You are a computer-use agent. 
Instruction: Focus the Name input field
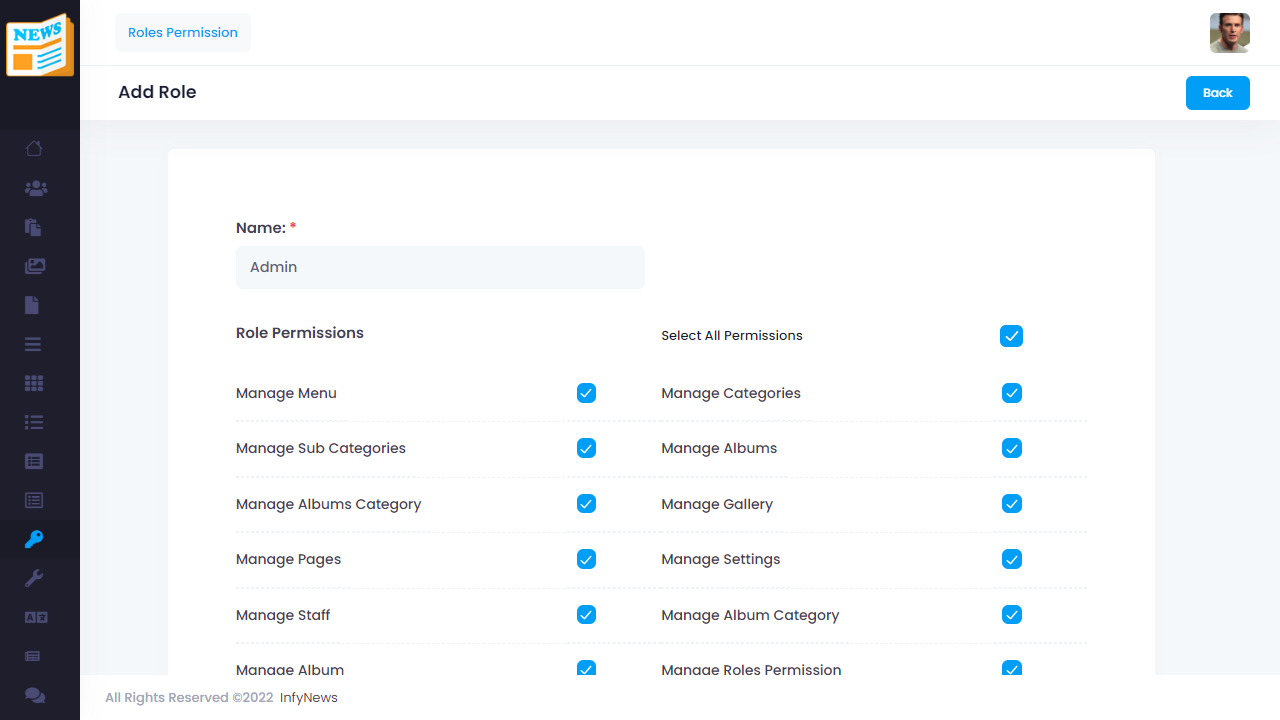tap(440, 268)
